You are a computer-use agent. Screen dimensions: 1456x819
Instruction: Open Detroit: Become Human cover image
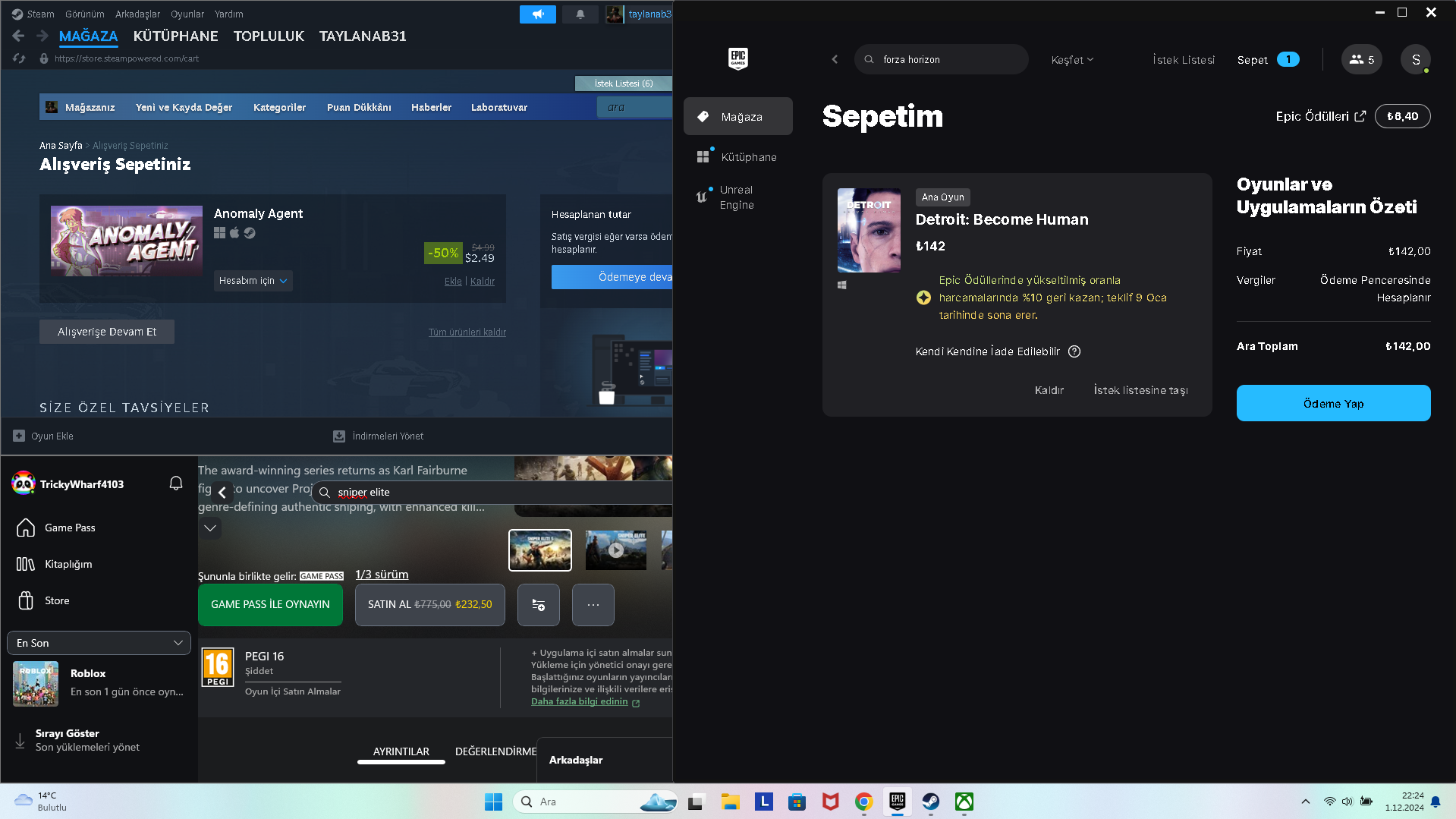tap(869, 230)
